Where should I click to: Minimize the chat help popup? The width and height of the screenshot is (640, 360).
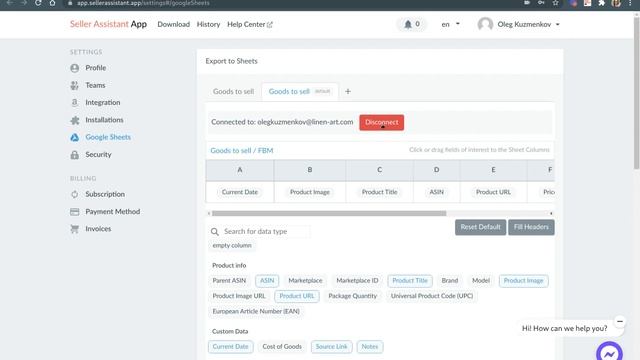pyautogui.click(x=620, y=322)
